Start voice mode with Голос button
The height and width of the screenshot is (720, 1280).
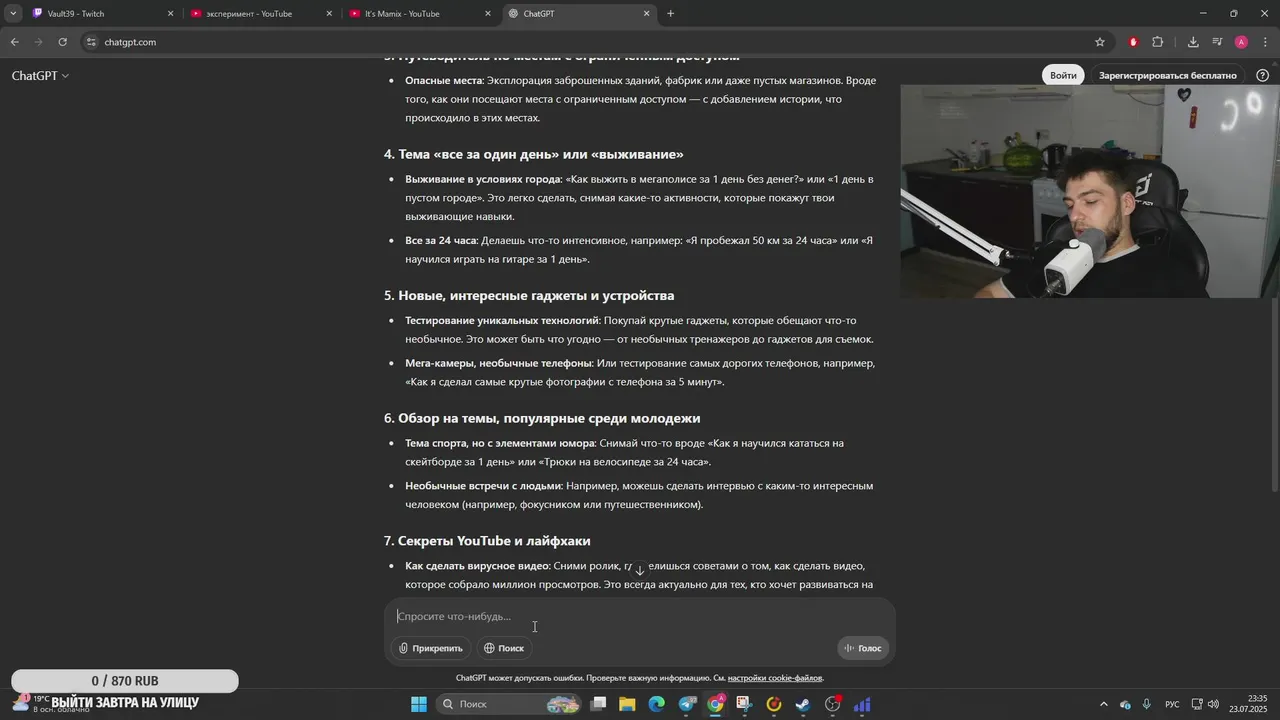[x=863, y=648]
